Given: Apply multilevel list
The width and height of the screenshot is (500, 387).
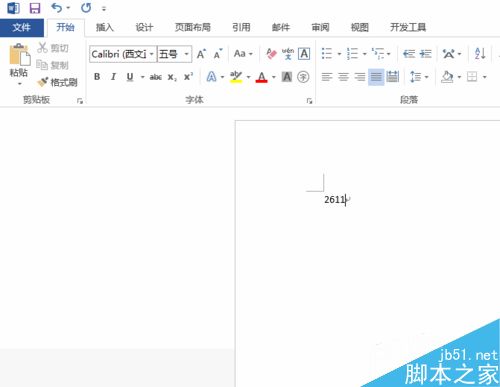Looking at the screenshot, I should (378, 54).
